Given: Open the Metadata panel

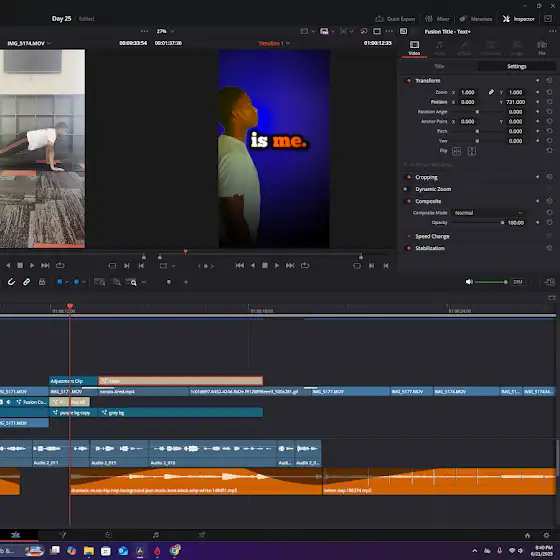Looking at the screenshot, I should click(476, 19).
